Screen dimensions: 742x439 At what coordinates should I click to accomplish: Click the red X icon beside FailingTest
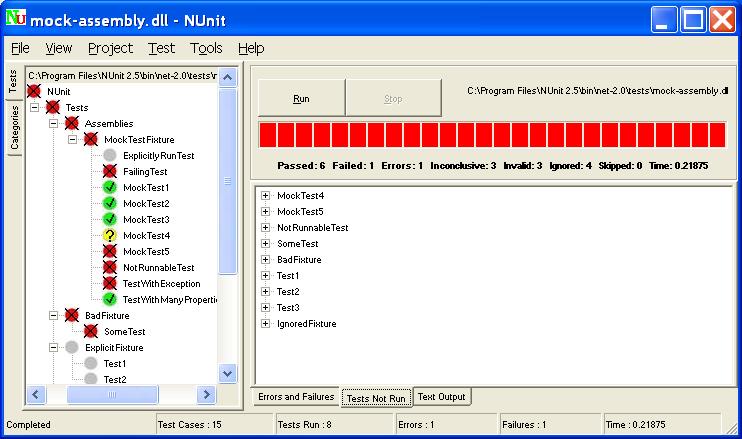[110, 171]
